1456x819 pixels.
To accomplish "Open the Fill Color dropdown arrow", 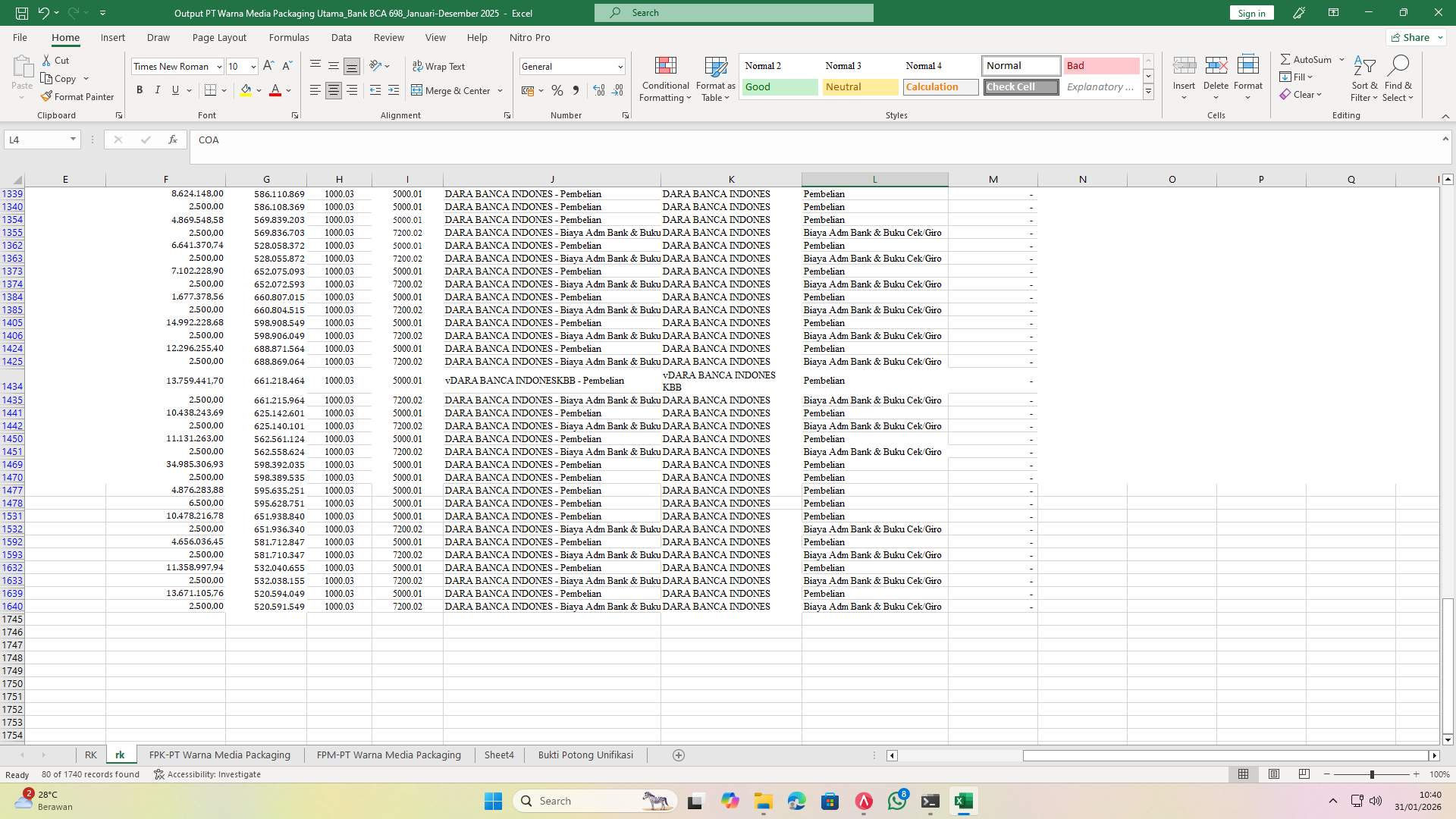I will 259,90.
